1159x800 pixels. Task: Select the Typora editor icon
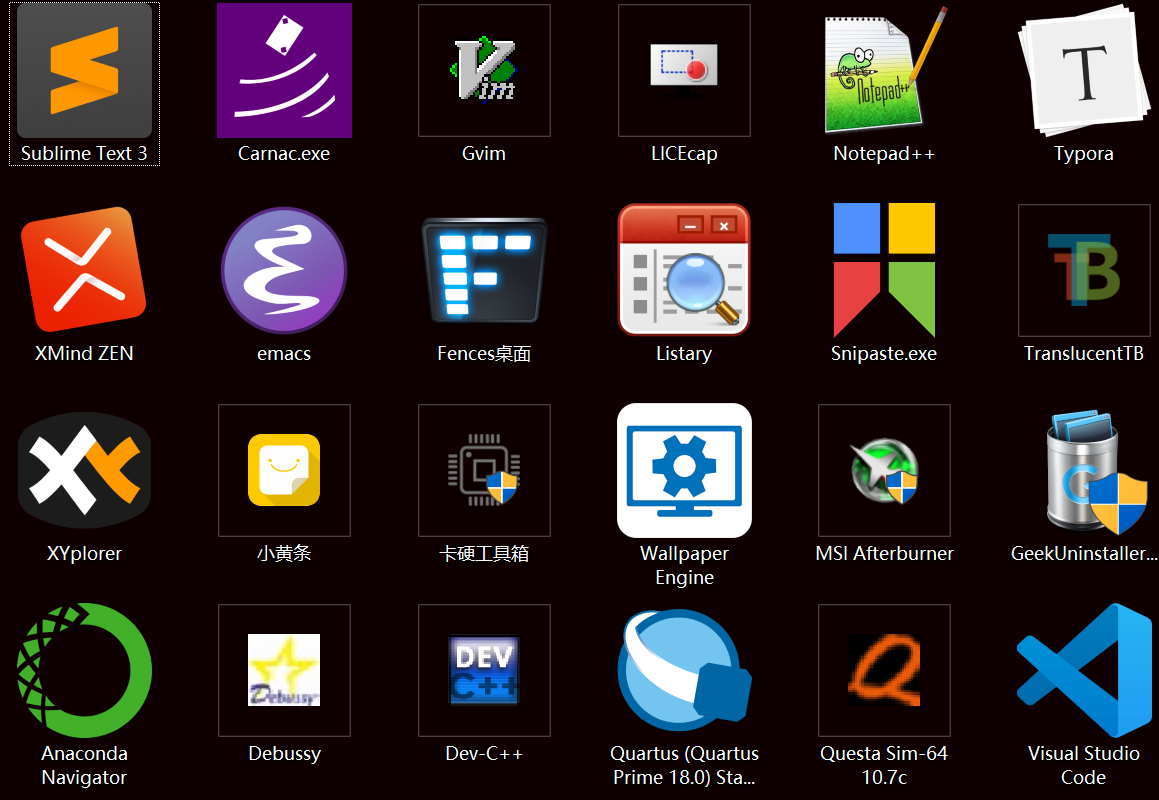(1084, 70)
